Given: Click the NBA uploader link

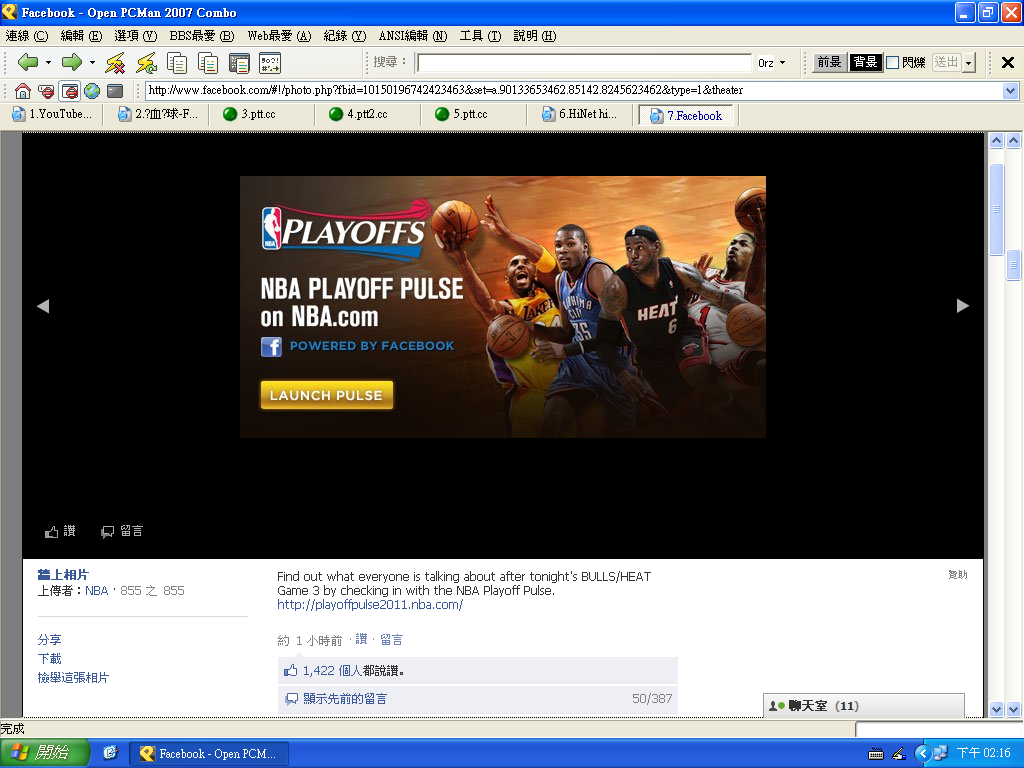Looking at the screenshot, I should point(97,591).
